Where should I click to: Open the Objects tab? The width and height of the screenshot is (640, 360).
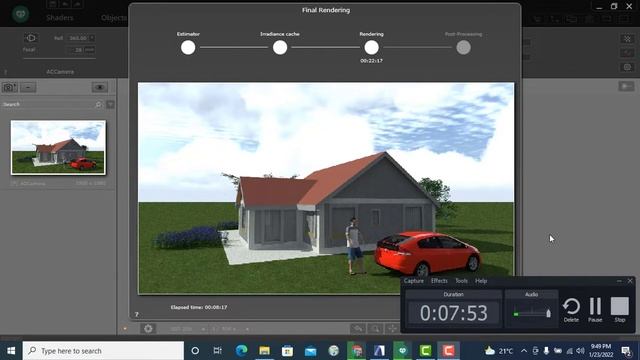click(114, 18)
